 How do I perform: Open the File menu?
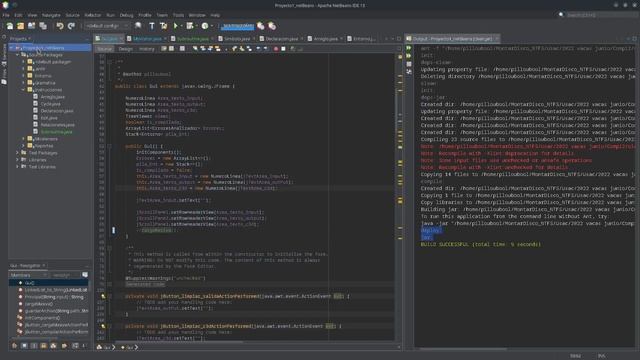tap(6, 15)
